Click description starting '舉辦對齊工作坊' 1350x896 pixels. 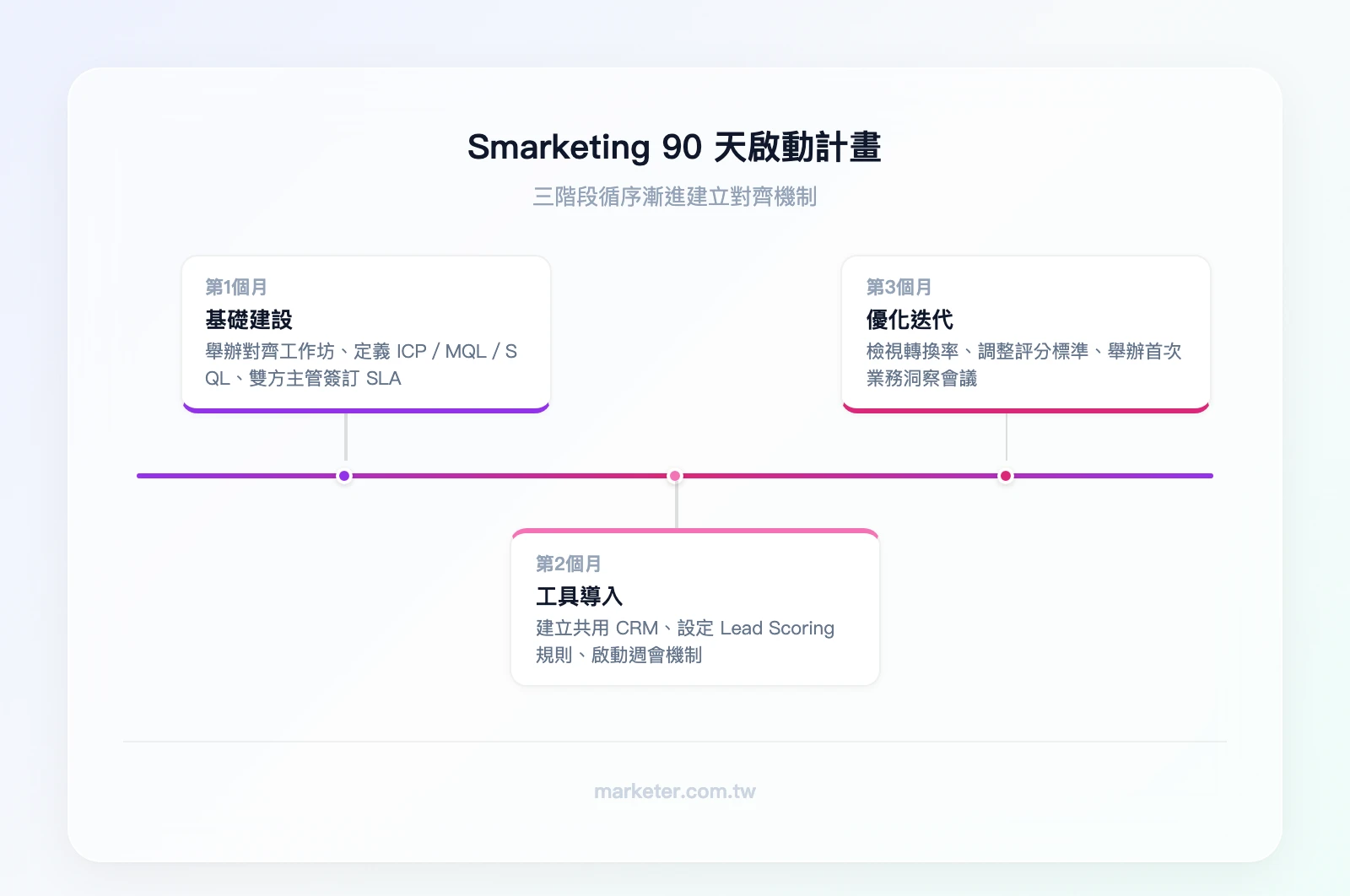point(362,364)
